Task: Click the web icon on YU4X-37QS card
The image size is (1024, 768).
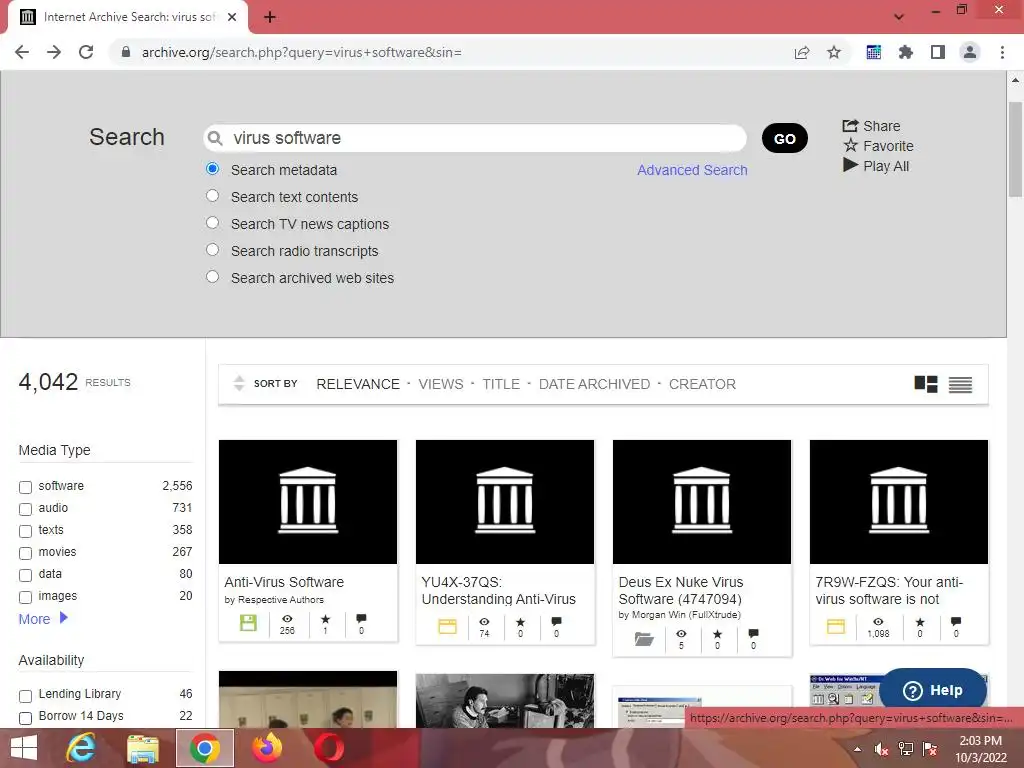Action: (447, 627)
